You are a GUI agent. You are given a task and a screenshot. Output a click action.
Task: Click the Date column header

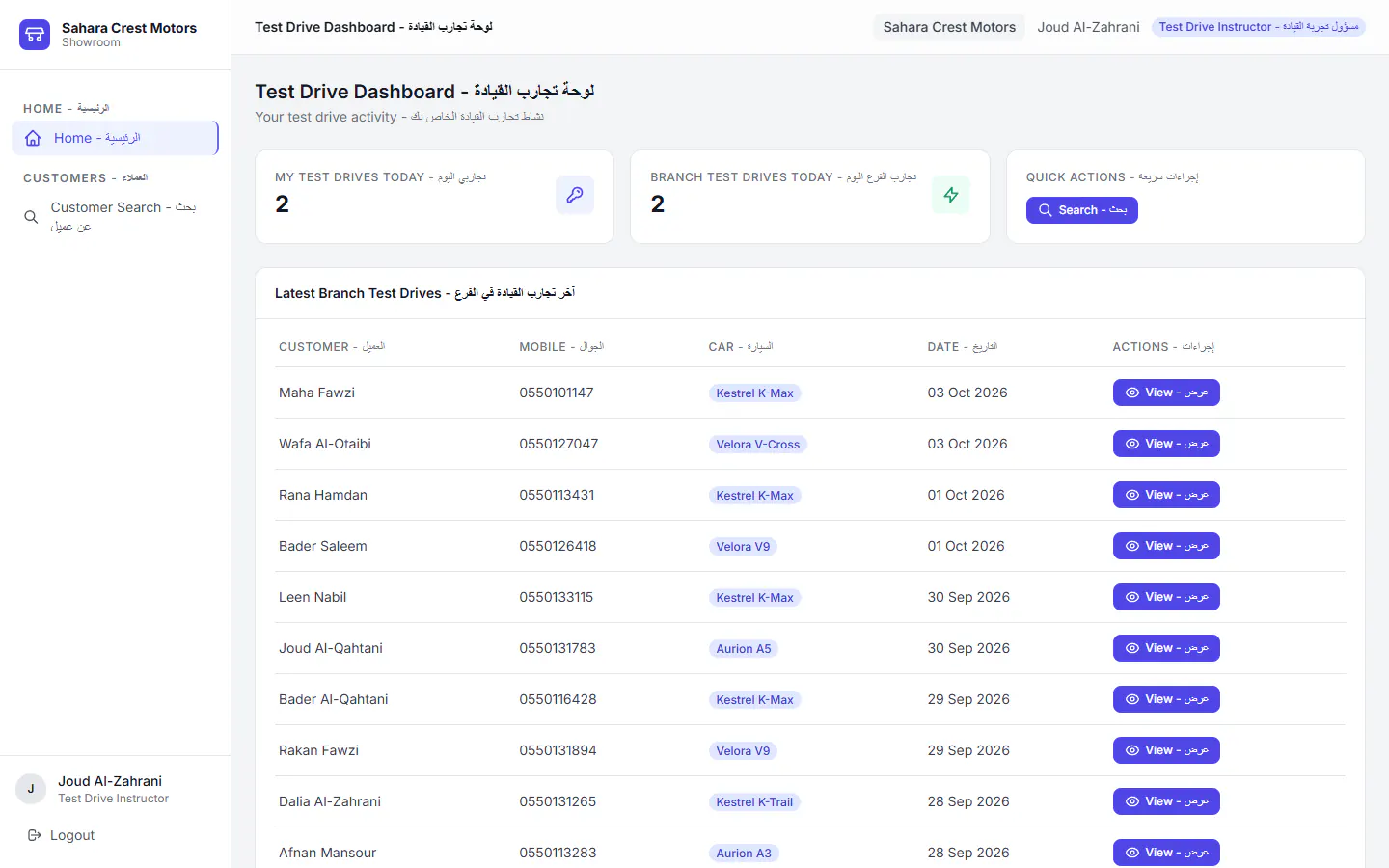point(963,346)
